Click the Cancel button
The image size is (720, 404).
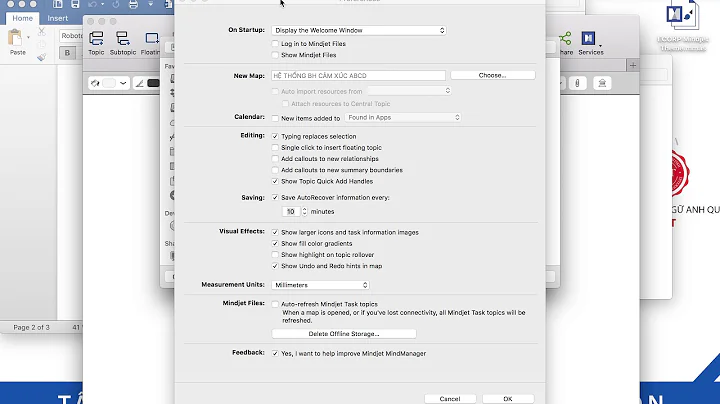[450, 399]
